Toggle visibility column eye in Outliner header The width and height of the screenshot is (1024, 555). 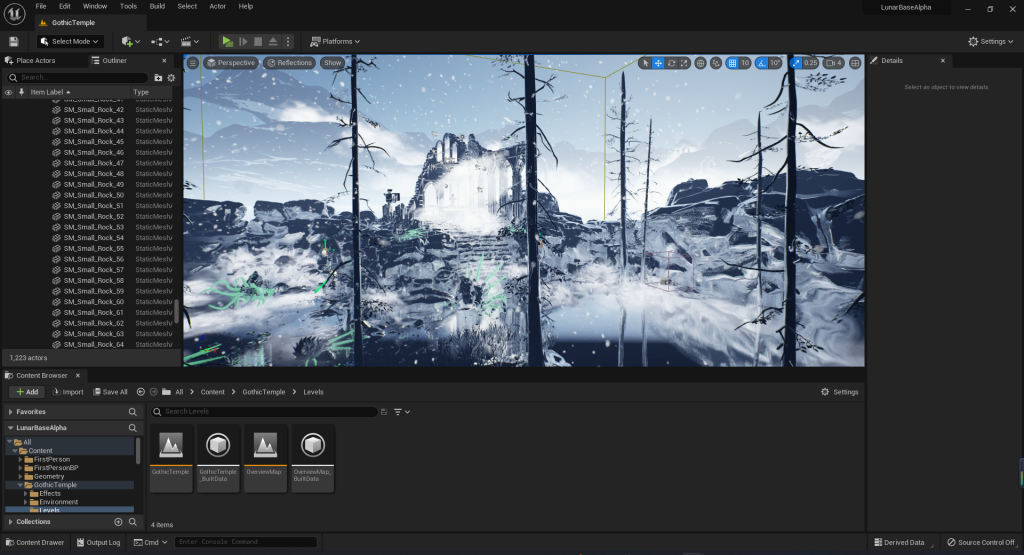click(8, 92)
